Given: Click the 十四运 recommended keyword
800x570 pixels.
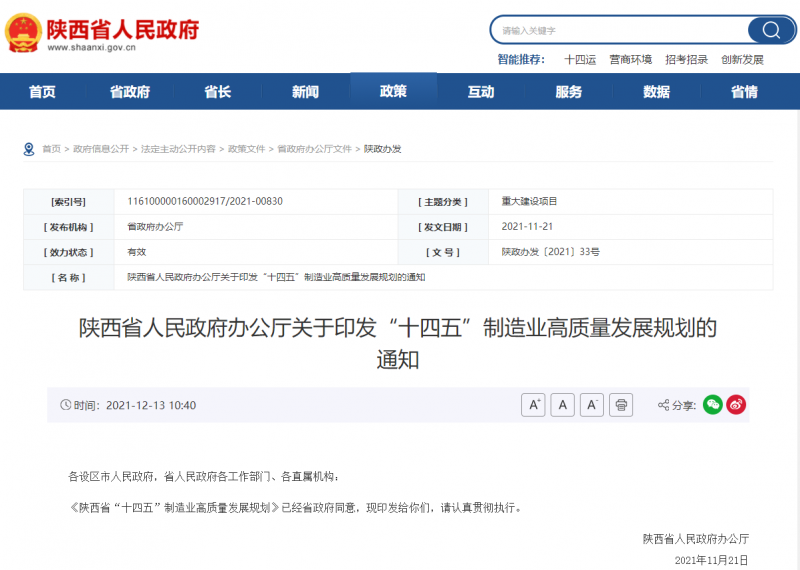Looking at the screenshot, I should tap(580, 60).
